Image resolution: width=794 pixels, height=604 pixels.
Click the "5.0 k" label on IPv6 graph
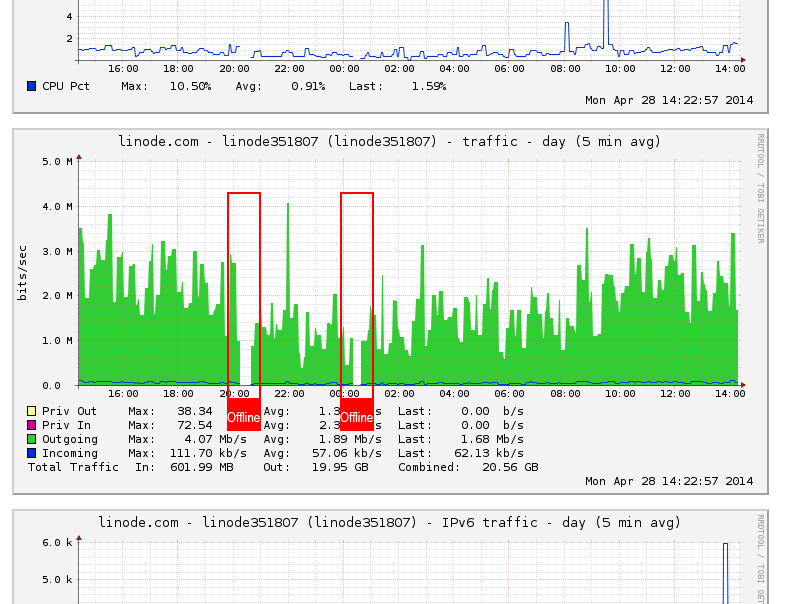click(57, 580)
